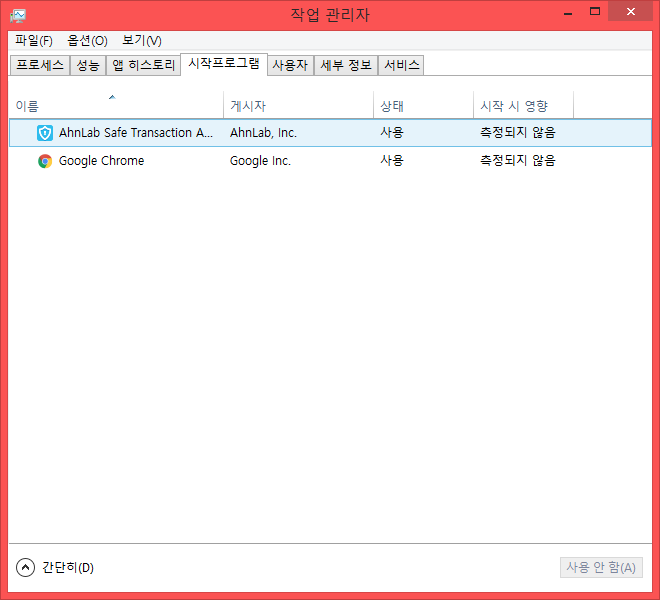This screenshot has height=600, width=660.
Task: Sort by the 시작 시 영향 column header
Action: coord(523,105)
